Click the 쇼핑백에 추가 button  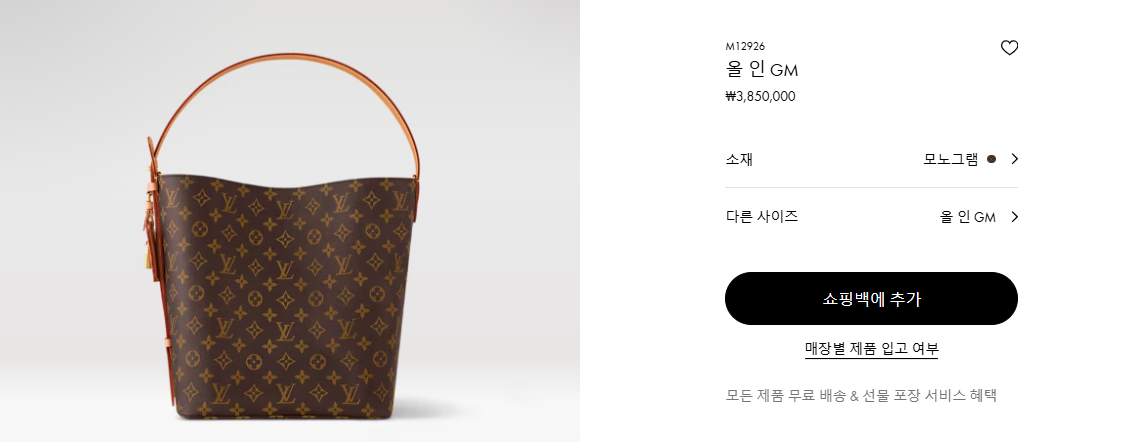(871, 298)
